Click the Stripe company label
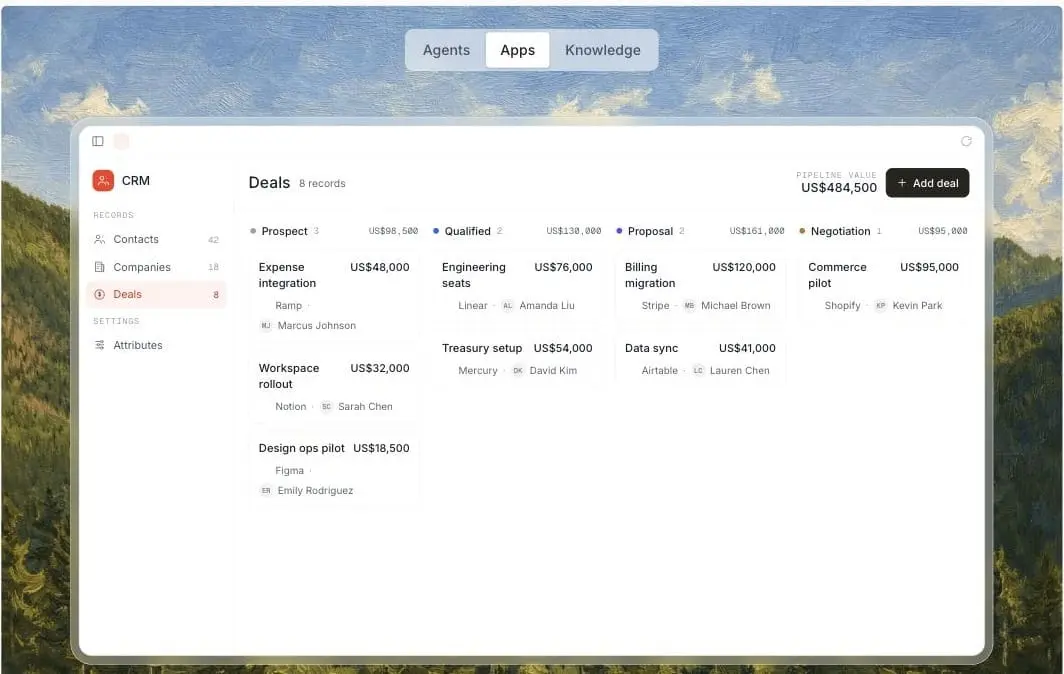 pos(656,305)
